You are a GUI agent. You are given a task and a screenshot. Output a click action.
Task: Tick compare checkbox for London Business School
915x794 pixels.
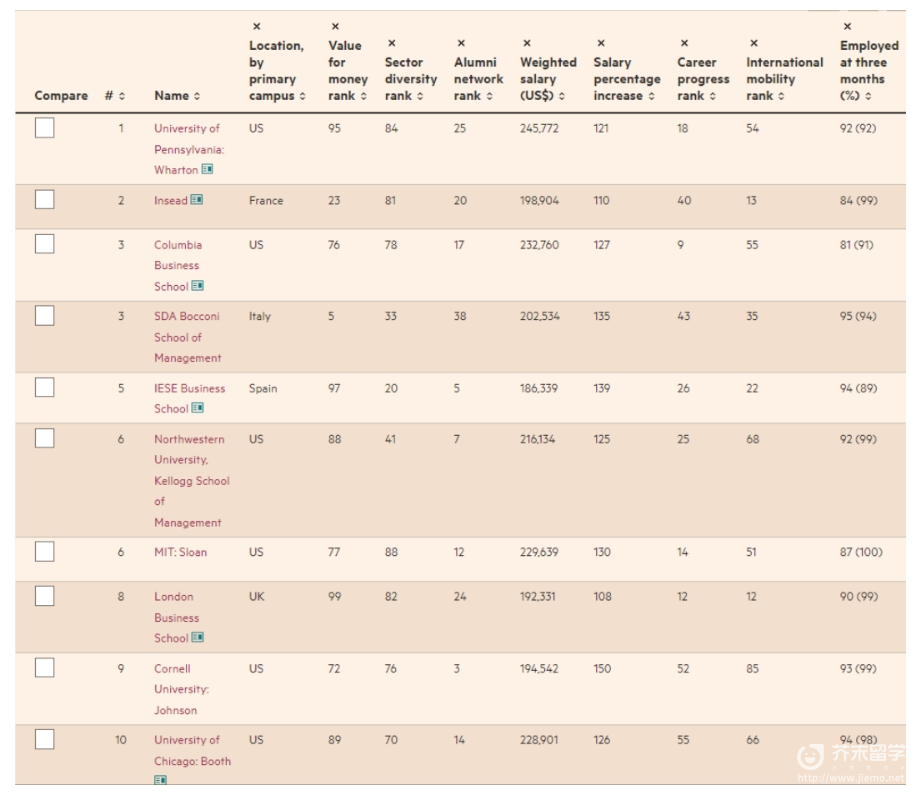[x=44, y=596]
